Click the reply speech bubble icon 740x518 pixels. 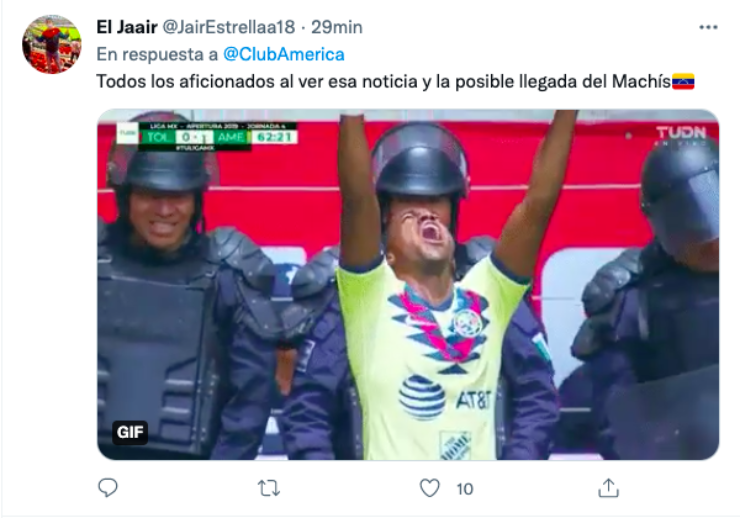point(108,488)
